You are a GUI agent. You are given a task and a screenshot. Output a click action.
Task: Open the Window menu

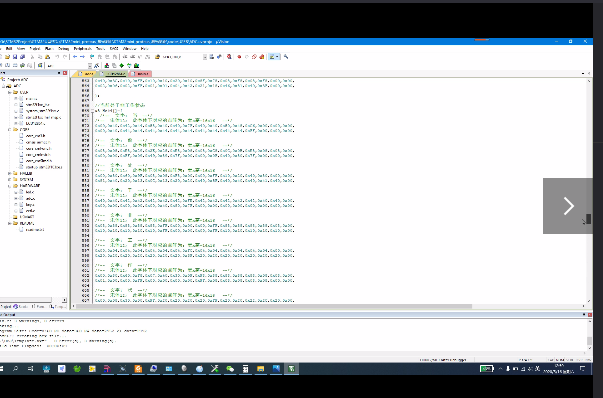[x=130, y=49]
